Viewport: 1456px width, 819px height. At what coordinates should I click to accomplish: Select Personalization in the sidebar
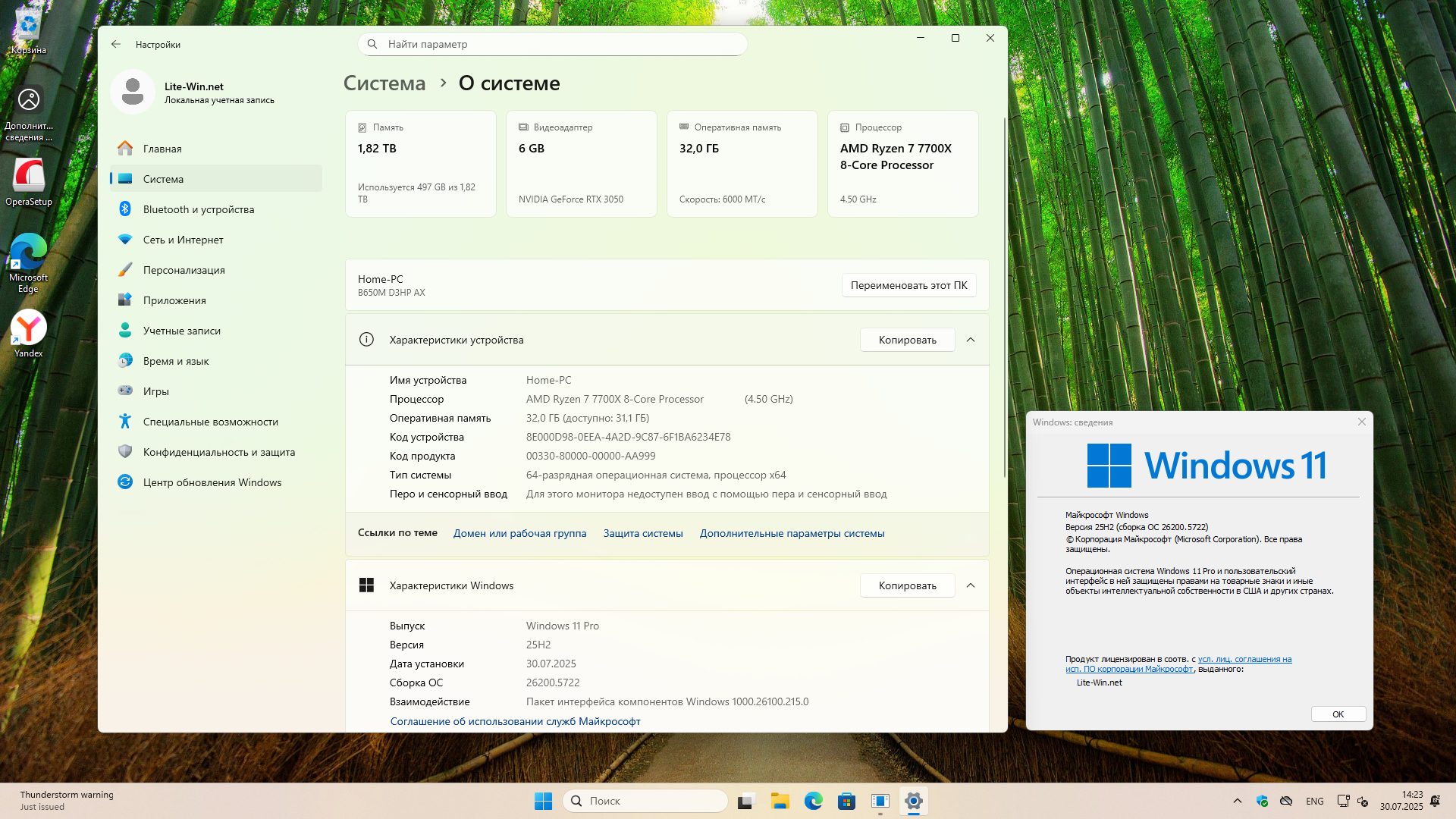point(184,270)
